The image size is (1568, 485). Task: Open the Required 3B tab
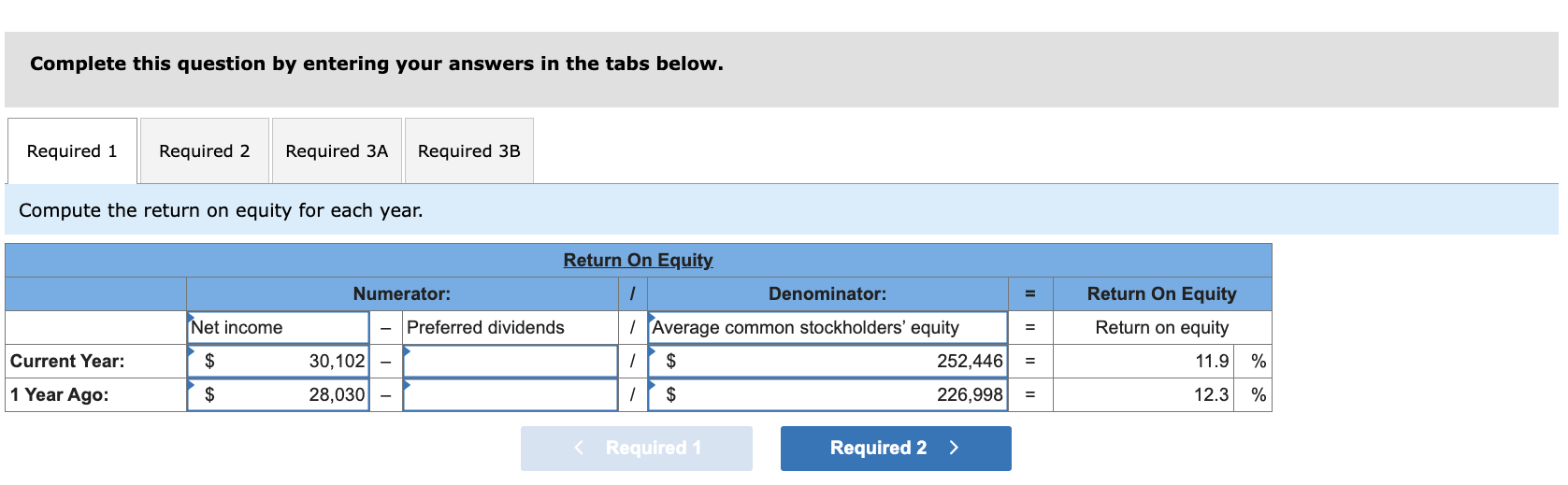click(x=469, y=150)
